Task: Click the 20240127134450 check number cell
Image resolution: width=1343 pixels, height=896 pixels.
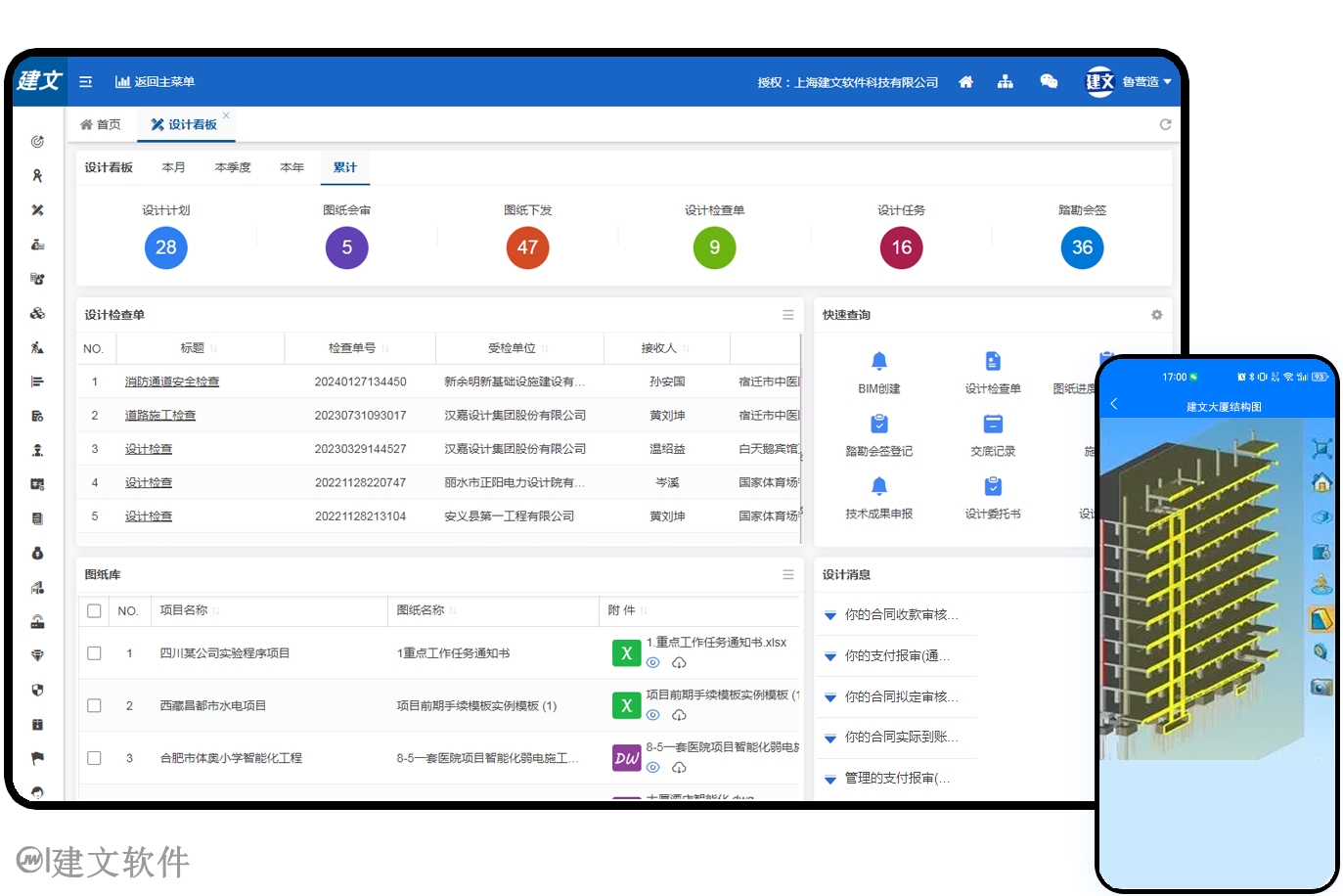Action: 360,381
